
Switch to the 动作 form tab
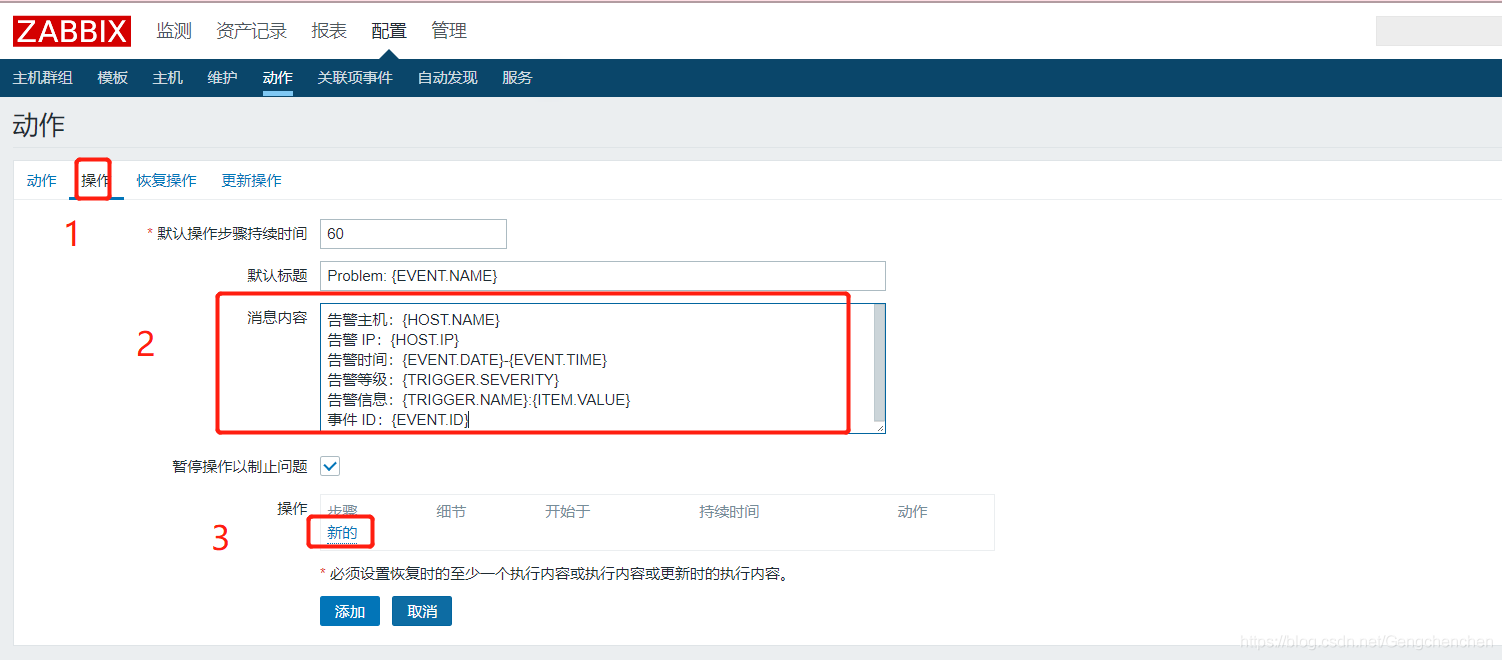42,181
